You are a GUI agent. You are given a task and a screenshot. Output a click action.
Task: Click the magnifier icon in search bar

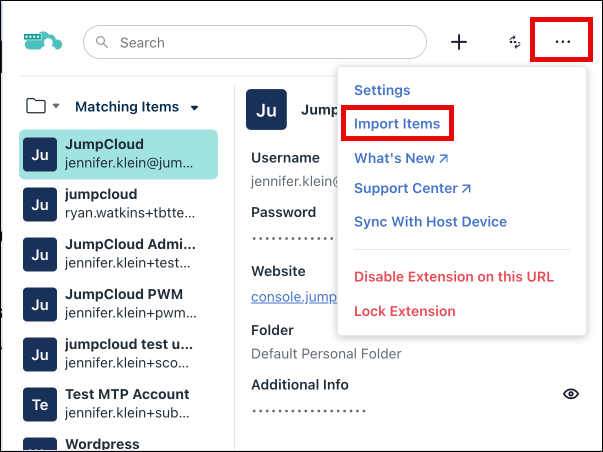[x=102, y=42]
